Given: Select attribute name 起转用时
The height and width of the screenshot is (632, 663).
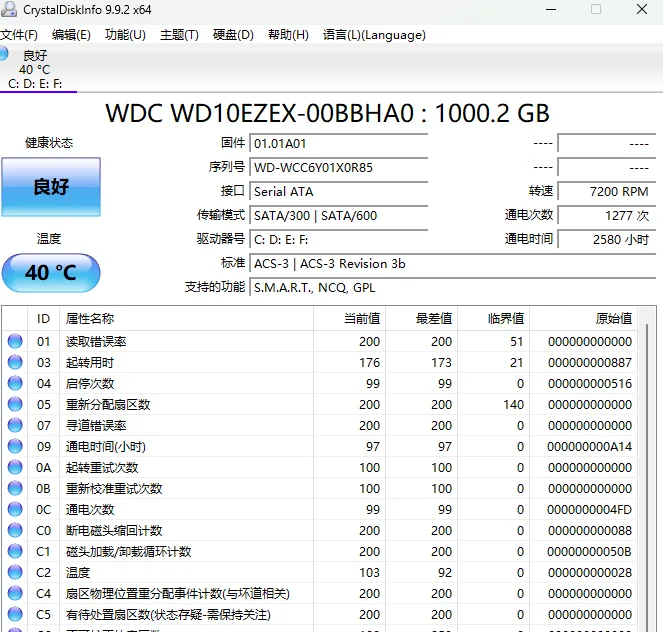Looking at the screenshot, I should pos(90,363).
